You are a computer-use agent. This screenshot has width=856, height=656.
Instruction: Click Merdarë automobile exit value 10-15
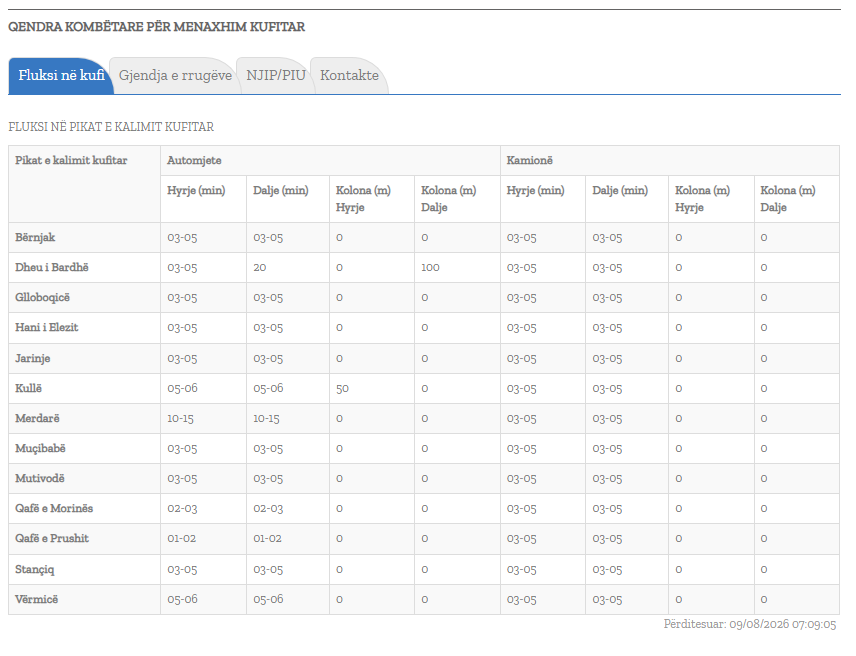tap(266, 419)
